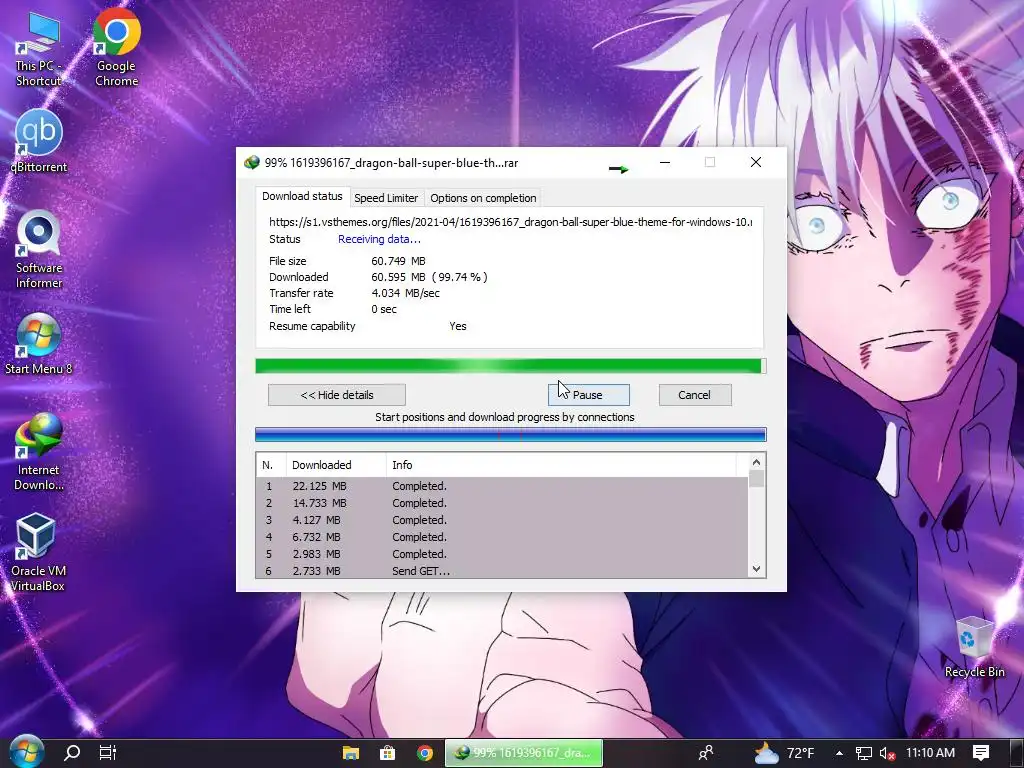Launch Oracle VM VirtualBox desktop icon
Viewport: 1024px width, 768px height.
tap(38, 552)
